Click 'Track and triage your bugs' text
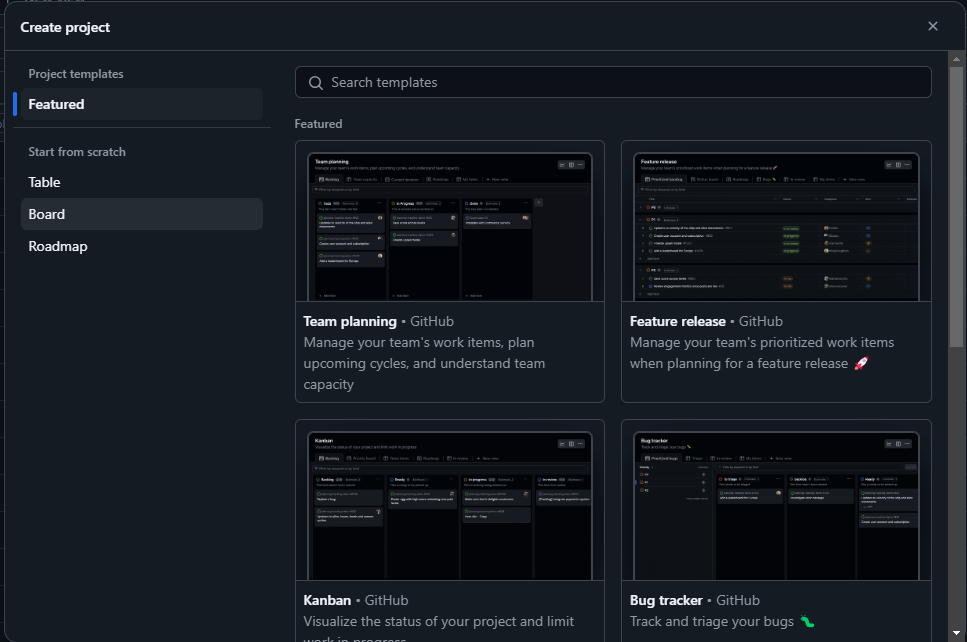Screen dimensions: 967x642 click(x=712, y=621)
